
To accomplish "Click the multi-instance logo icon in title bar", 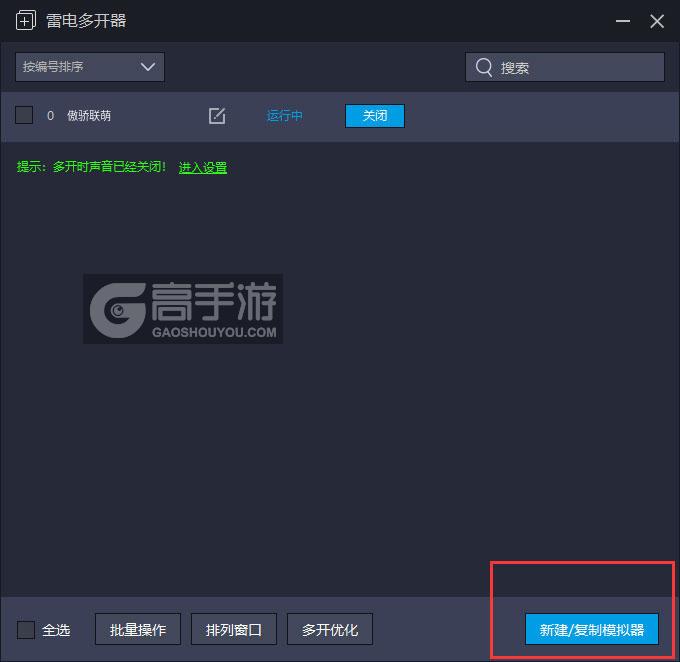I will [26, 20].
